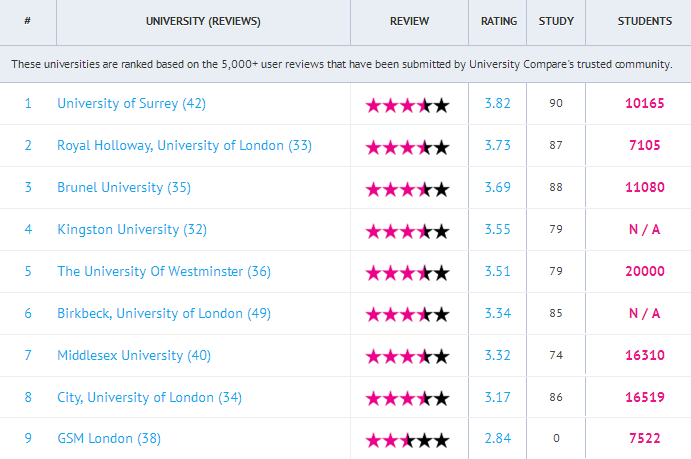Screen dimensions: 691x459
Task: Click the 3.55 rating value
Action: click(498, 230)
